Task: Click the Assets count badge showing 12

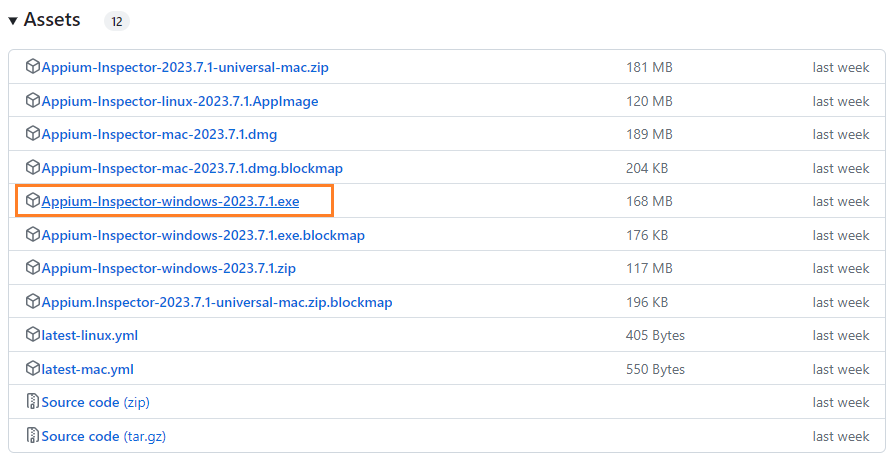Action: [116, 21]
